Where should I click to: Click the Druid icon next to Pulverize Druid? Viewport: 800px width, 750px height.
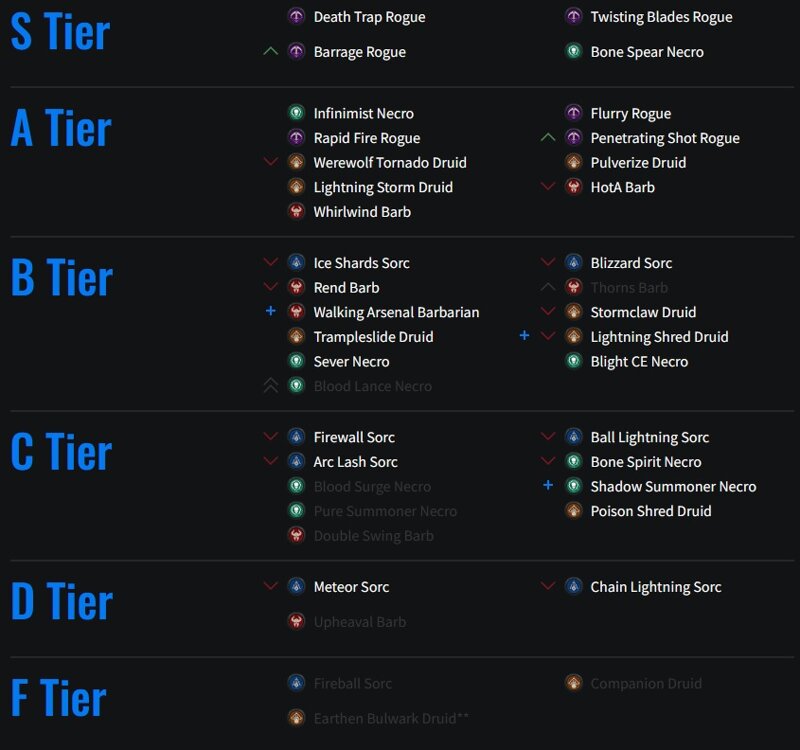tap(573, 162)
